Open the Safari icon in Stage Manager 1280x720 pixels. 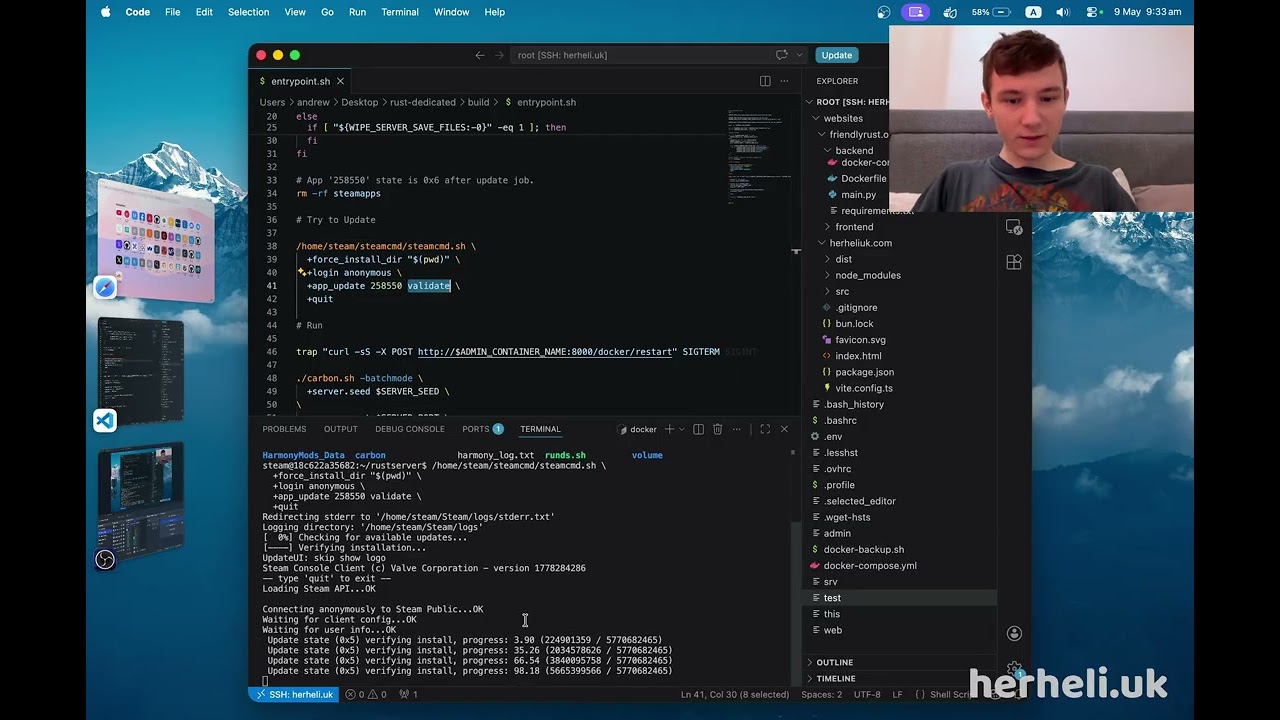pyautogui.click(x=105, y=288)
